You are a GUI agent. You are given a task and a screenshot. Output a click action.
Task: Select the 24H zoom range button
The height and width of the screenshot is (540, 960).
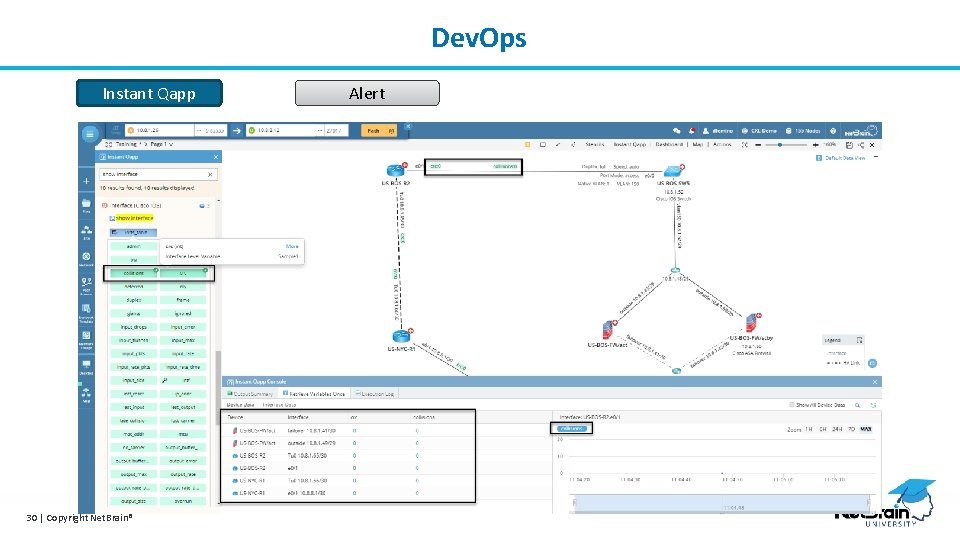coord(837,429)
